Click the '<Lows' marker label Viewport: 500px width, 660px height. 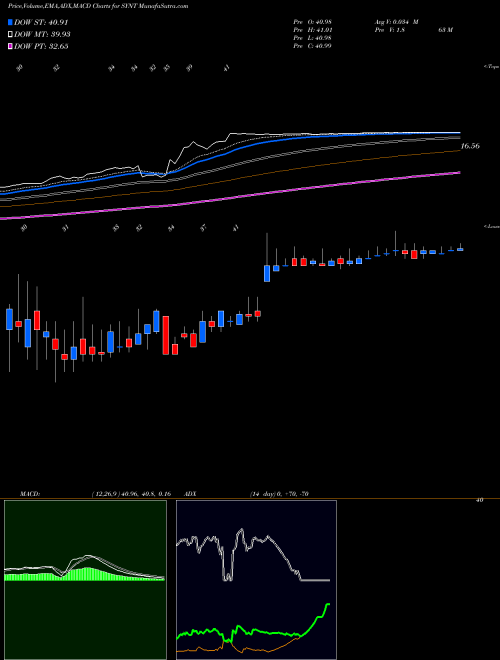click(491, 226)
